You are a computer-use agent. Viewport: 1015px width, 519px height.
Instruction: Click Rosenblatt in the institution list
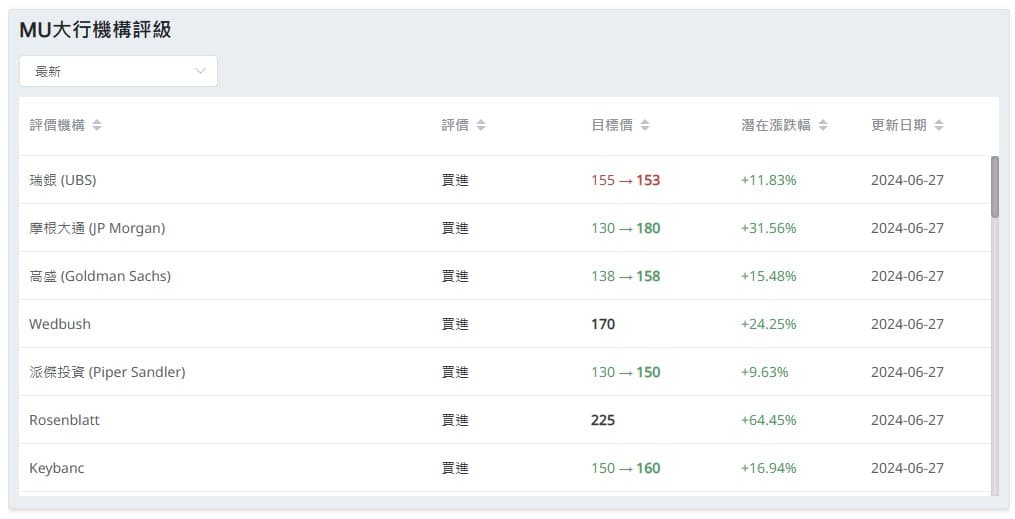(x=64, y=420)
